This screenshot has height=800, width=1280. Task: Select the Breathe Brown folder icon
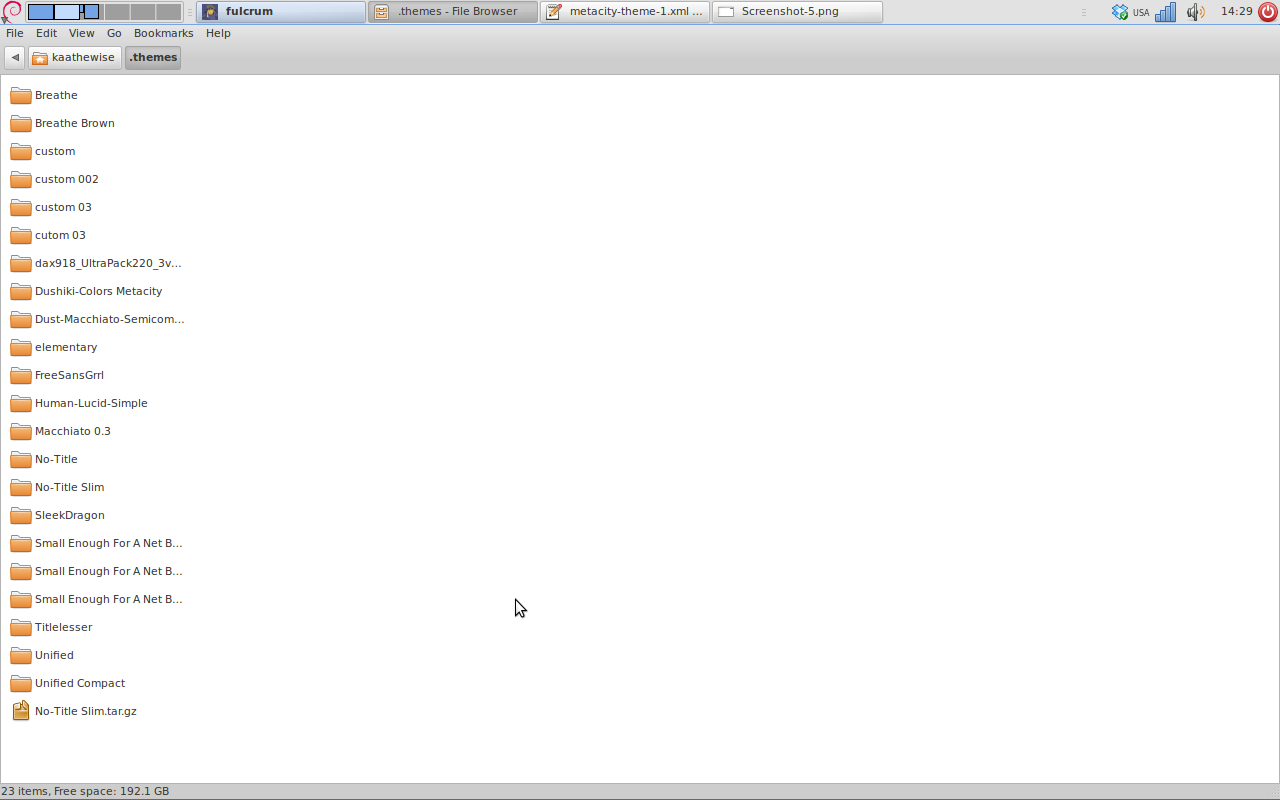click(21, 123)
